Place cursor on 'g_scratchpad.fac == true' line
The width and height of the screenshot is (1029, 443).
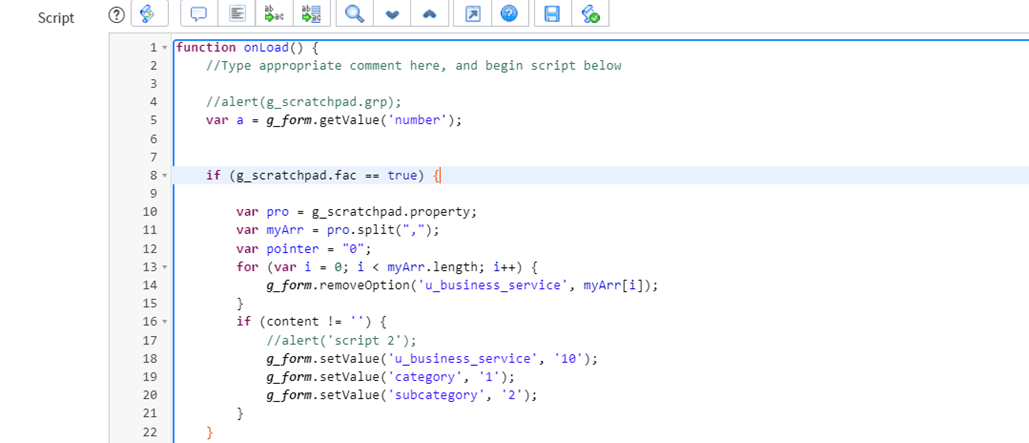[x=324, y=175]
